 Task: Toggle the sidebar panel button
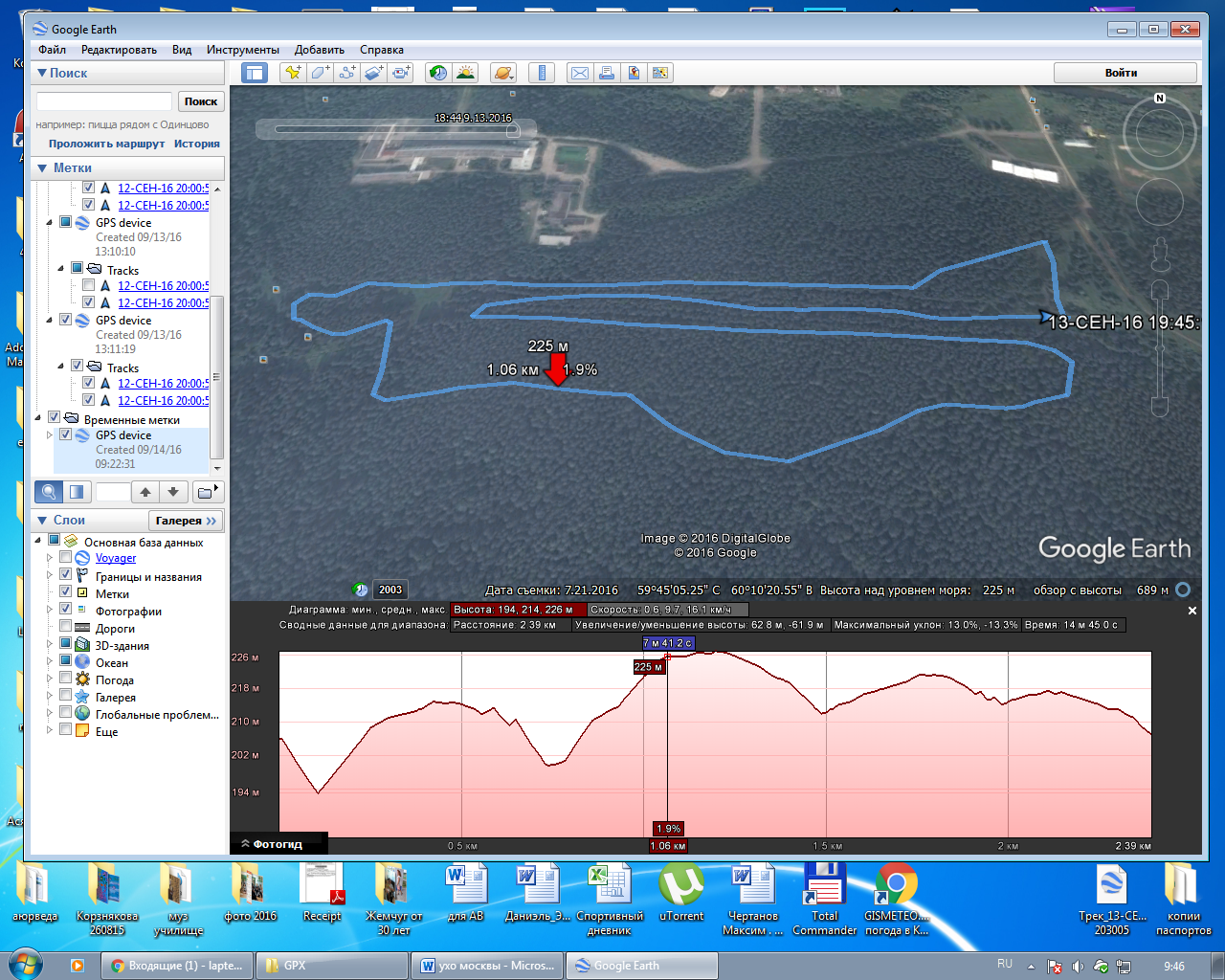254,73
